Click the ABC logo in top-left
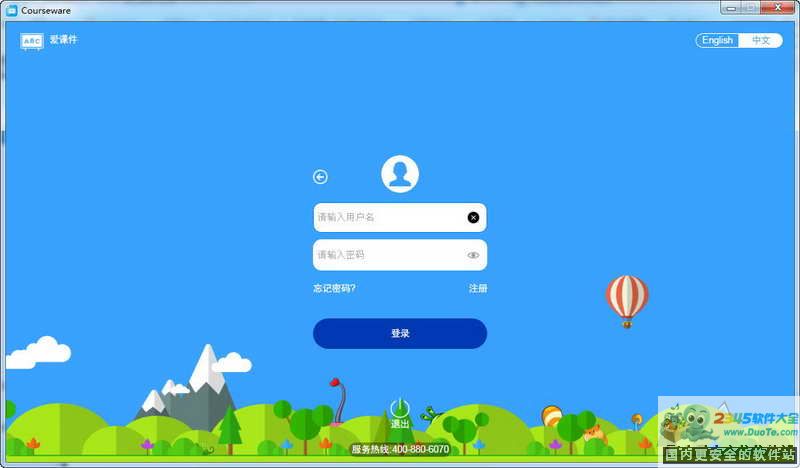 click(32, 41)
